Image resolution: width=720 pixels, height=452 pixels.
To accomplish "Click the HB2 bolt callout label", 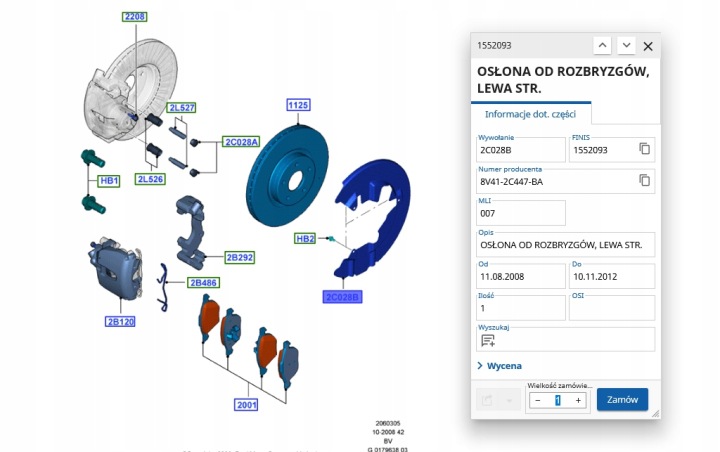I will [305, 238].
